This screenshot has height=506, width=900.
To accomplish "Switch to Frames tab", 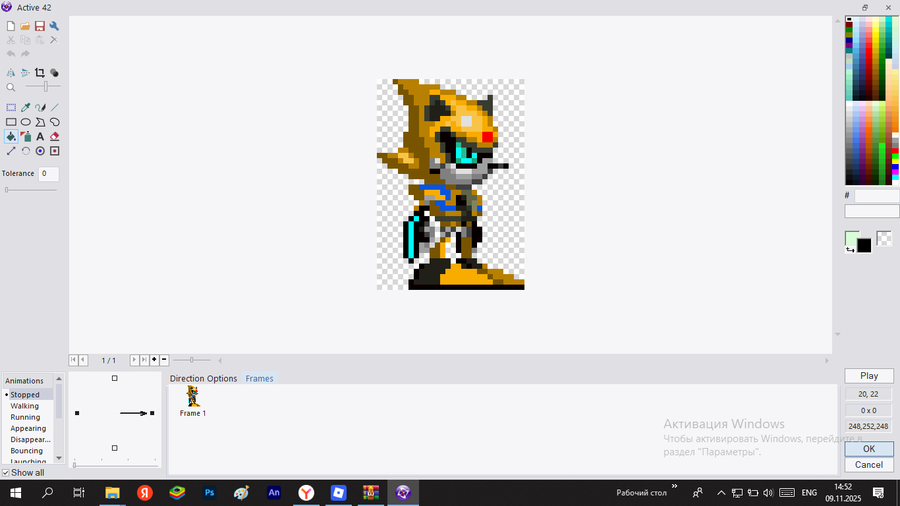I will 259,379.
